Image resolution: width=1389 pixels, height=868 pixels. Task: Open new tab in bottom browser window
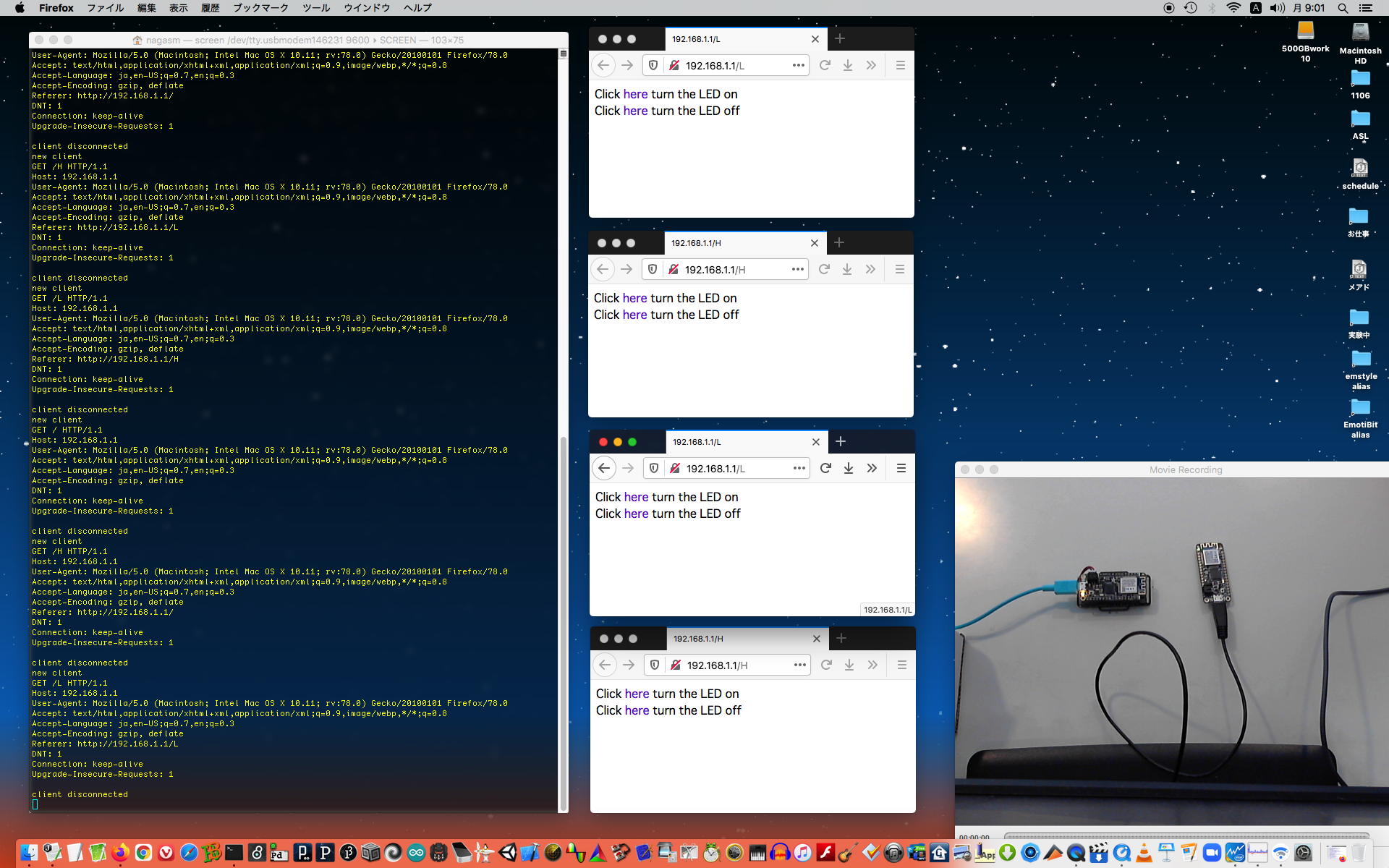coord(841,638)
